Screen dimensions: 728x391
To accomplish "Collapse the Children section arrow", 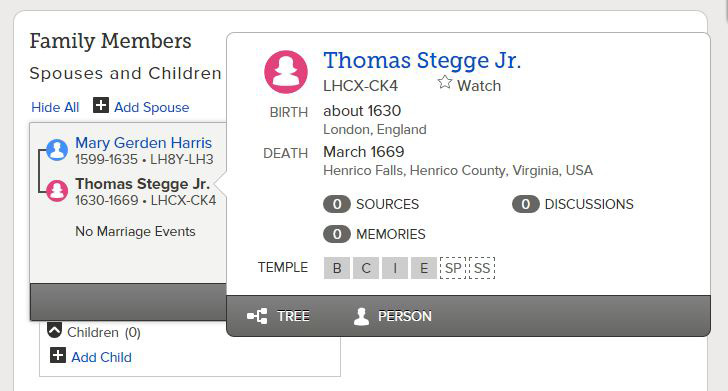I will [54, 331].
